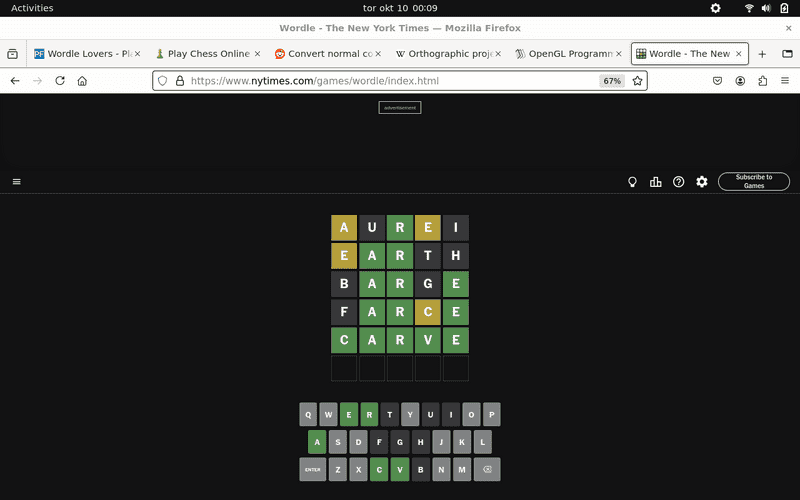The height and width of the screenshot is (500, 800).
Task: Open the Firefox application menu
Action: pyautogui.click(x=785, y=81)
